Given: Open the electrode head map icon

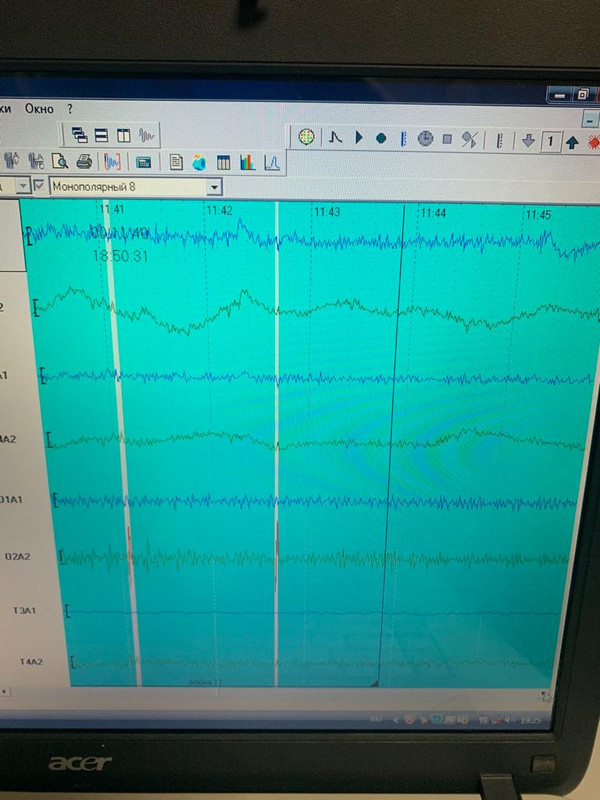Looking at the screenshot, I should tap(306, 137).
